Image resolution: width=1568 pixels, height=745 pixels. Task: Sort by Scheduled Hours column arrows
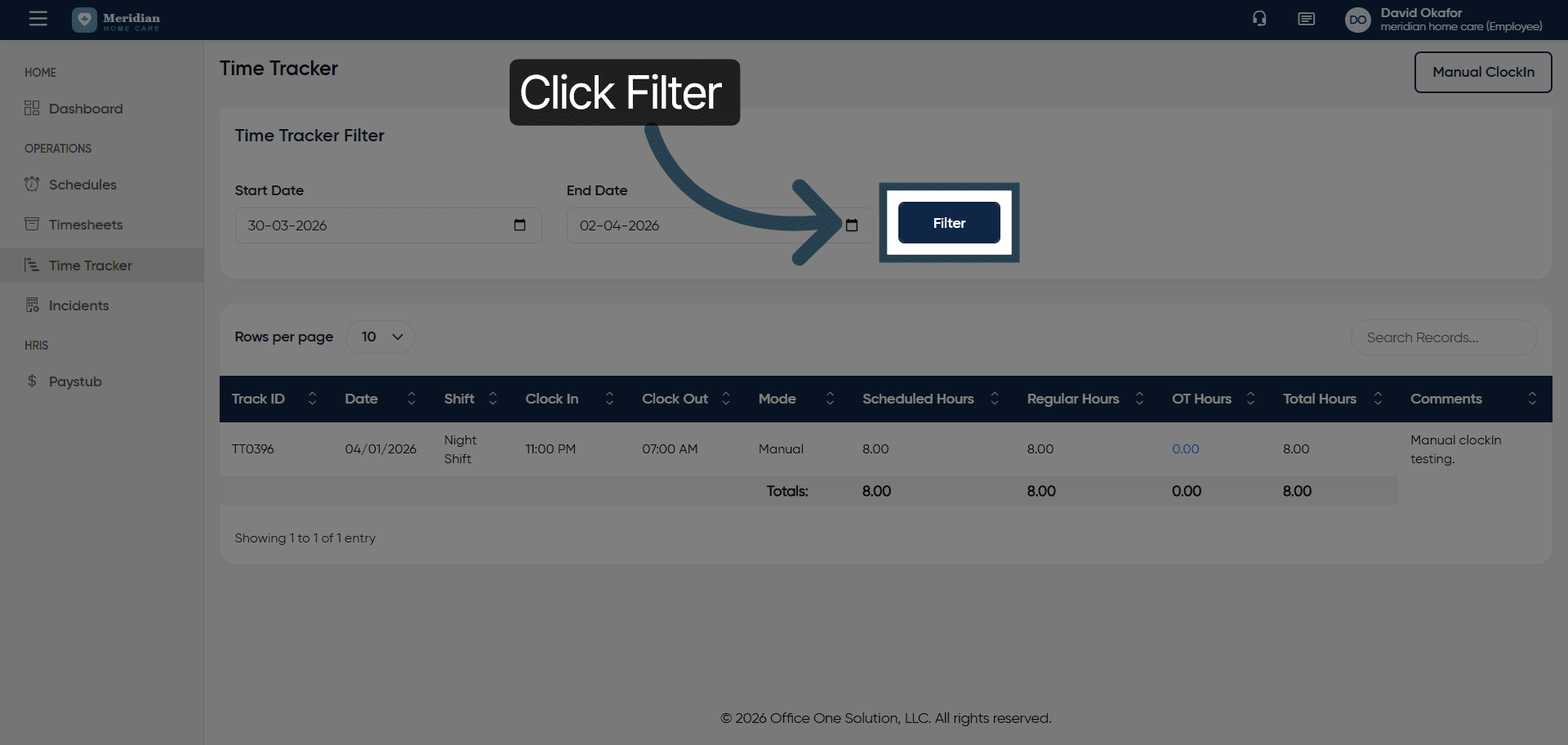click(995, 399)
